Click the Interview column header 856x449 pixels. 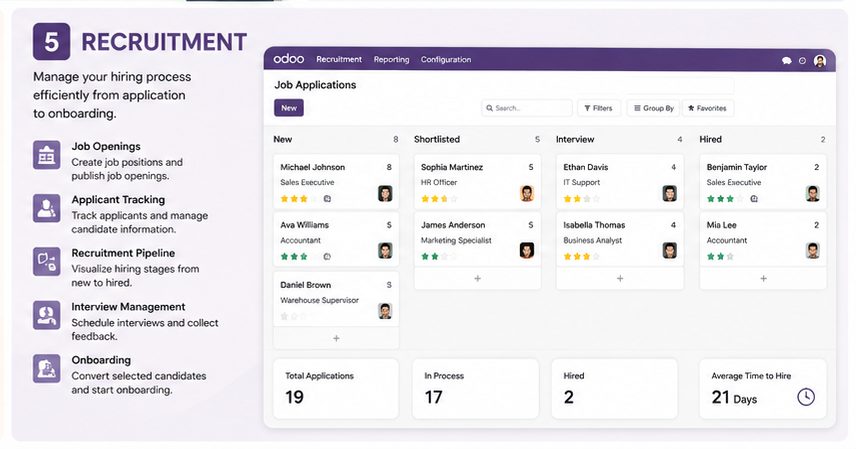coord(575,139)
